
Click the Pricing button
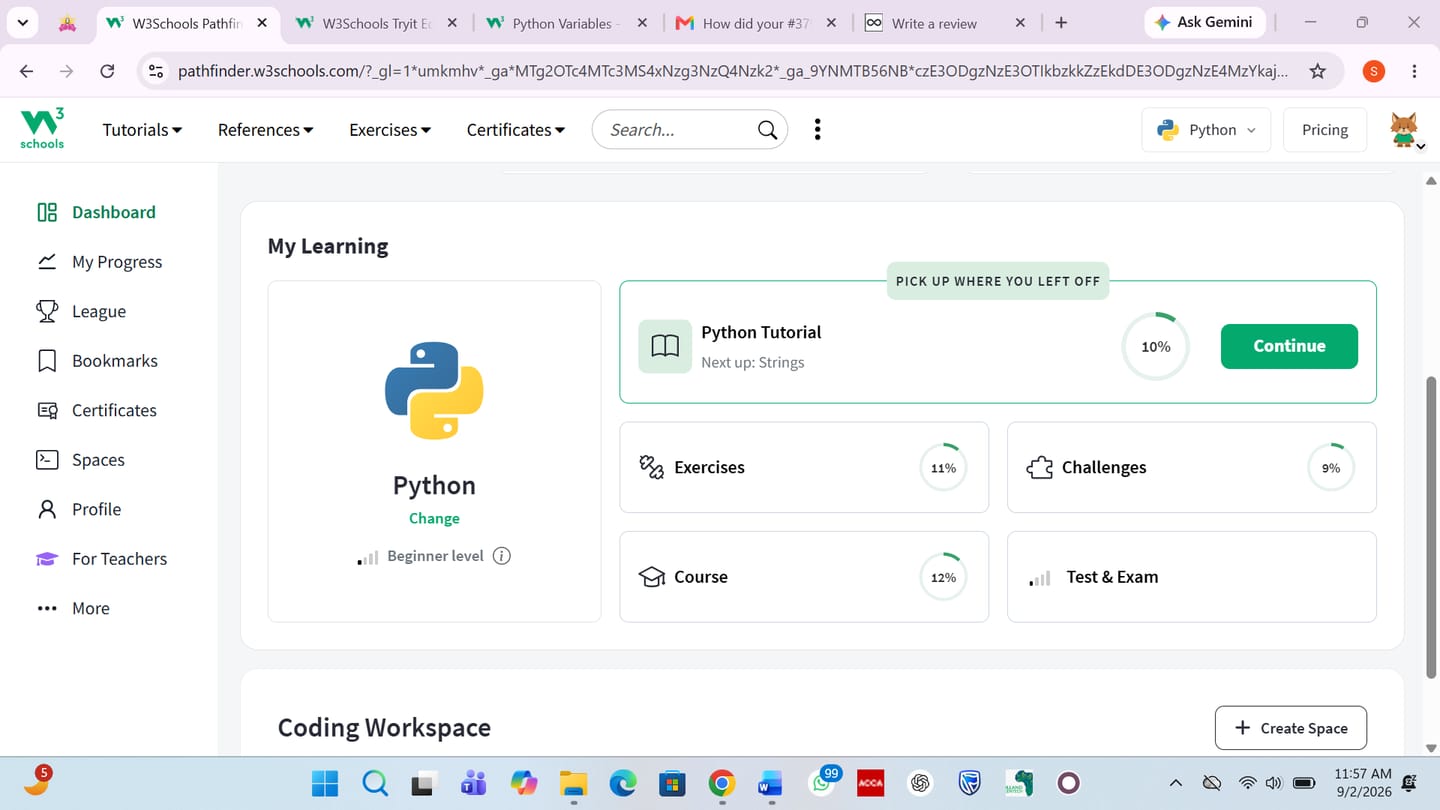(x=1325, y=130)
